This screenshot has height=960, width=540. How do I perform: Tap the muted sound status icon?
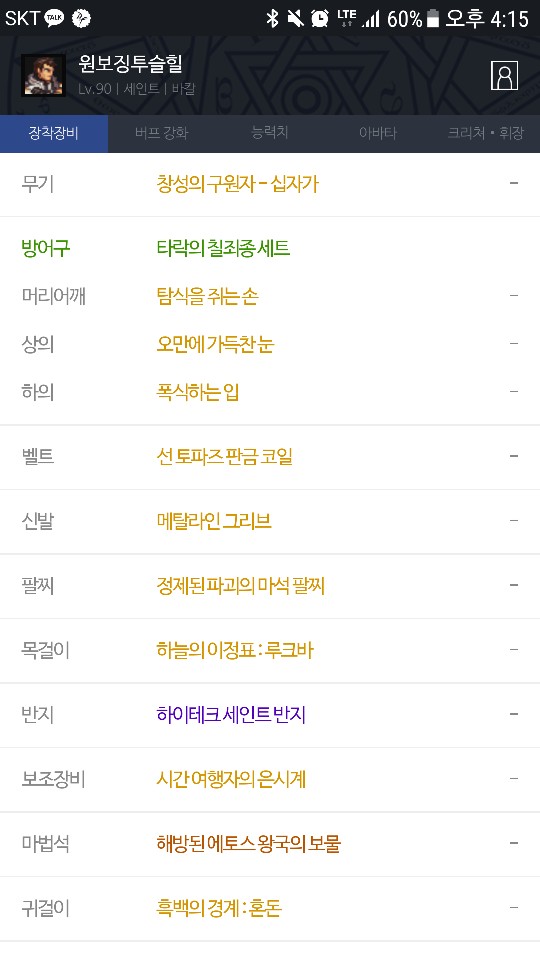coord(296,18)
